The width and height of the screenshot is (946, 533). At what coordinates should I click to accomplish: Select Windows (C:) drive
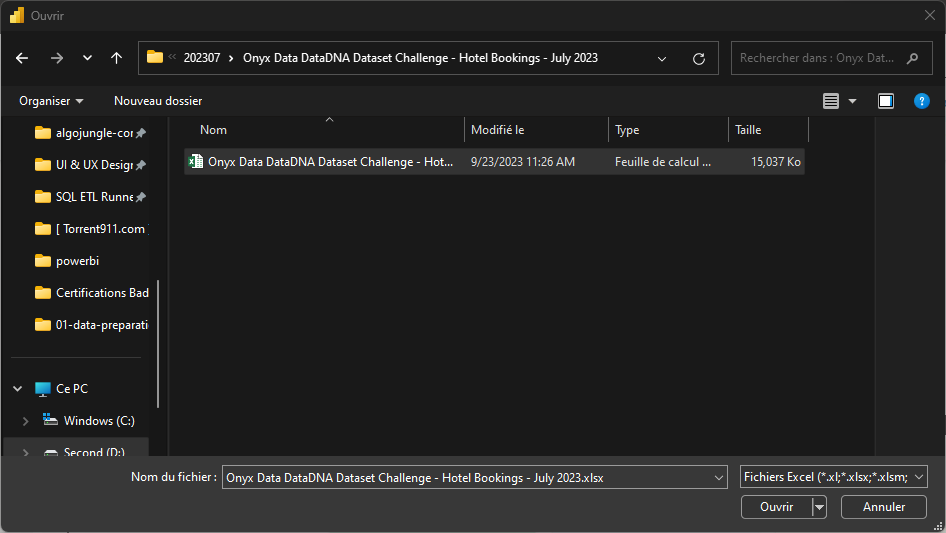pyautogui.click(x=99, y=421)
